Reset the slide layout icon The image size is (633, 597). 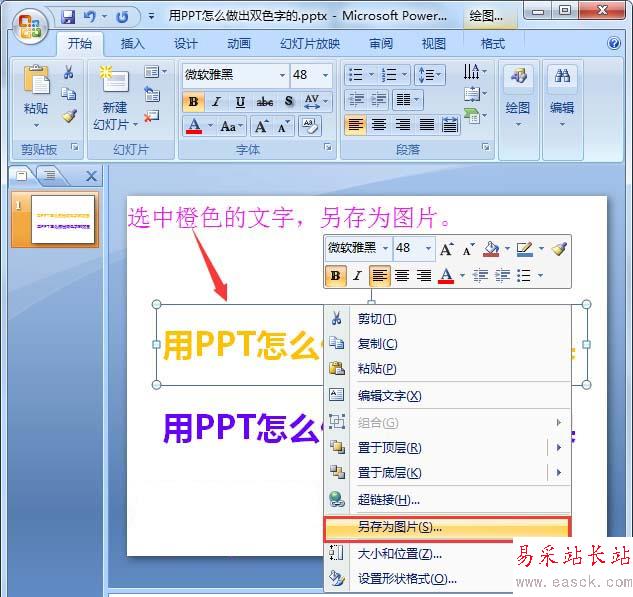[x=152, y=94]
